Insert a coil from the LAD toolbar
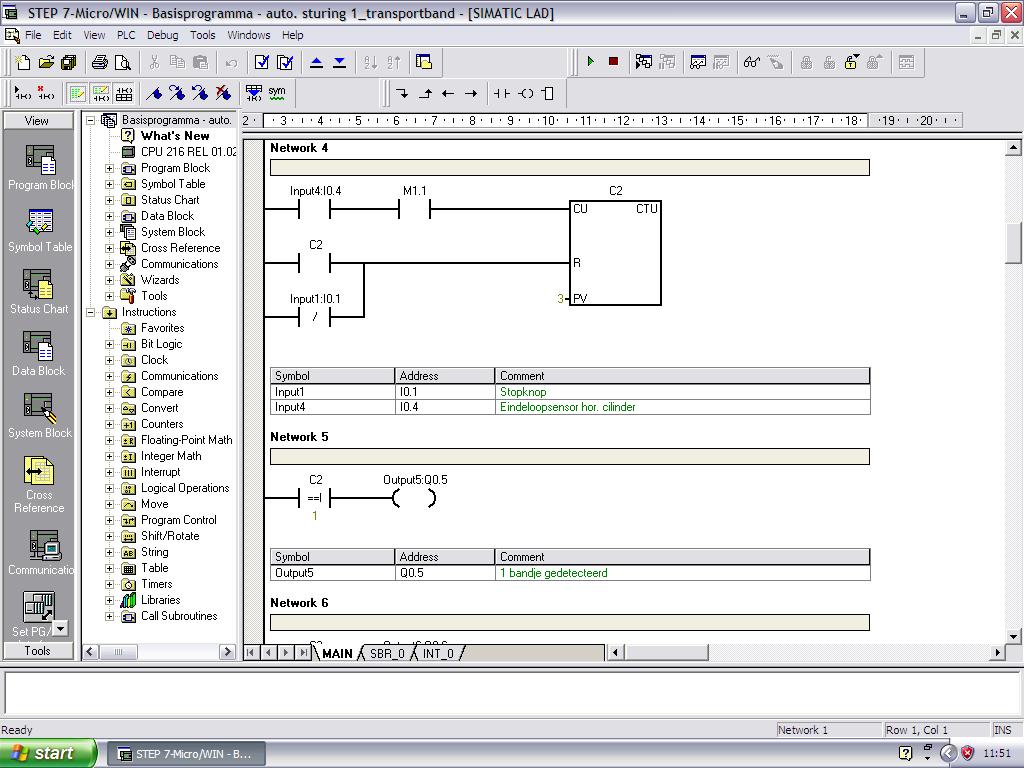 coord(526,93)
